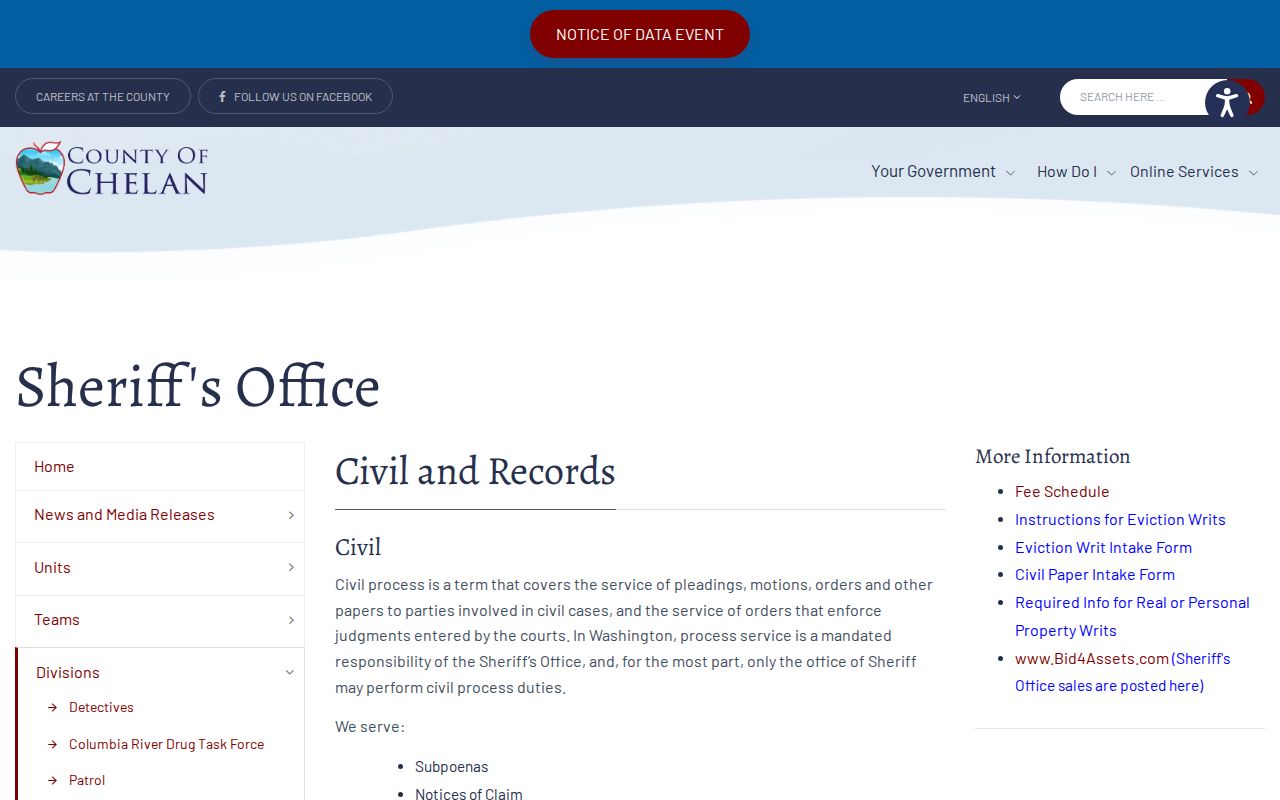Click the Notices of Claim list item

pos(469,794)
